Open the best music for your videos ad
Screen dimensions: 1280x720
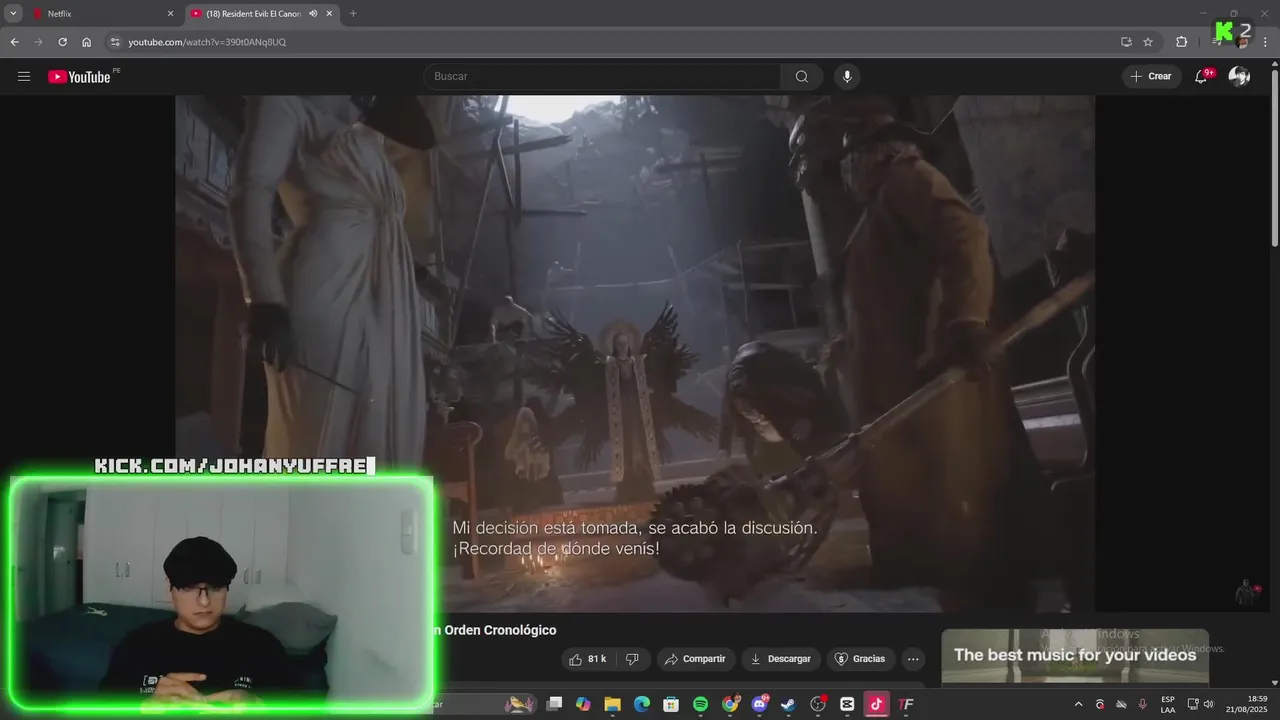coord(1075,656)
